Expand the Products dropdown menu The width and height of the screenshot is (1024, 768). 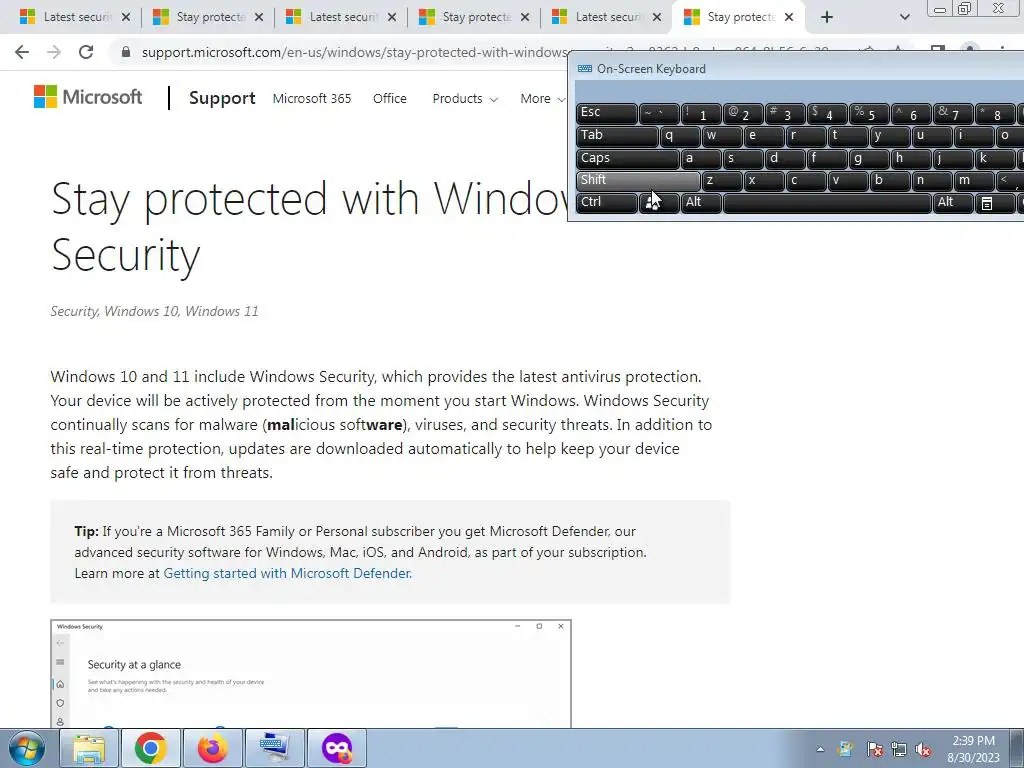point(465,99)
